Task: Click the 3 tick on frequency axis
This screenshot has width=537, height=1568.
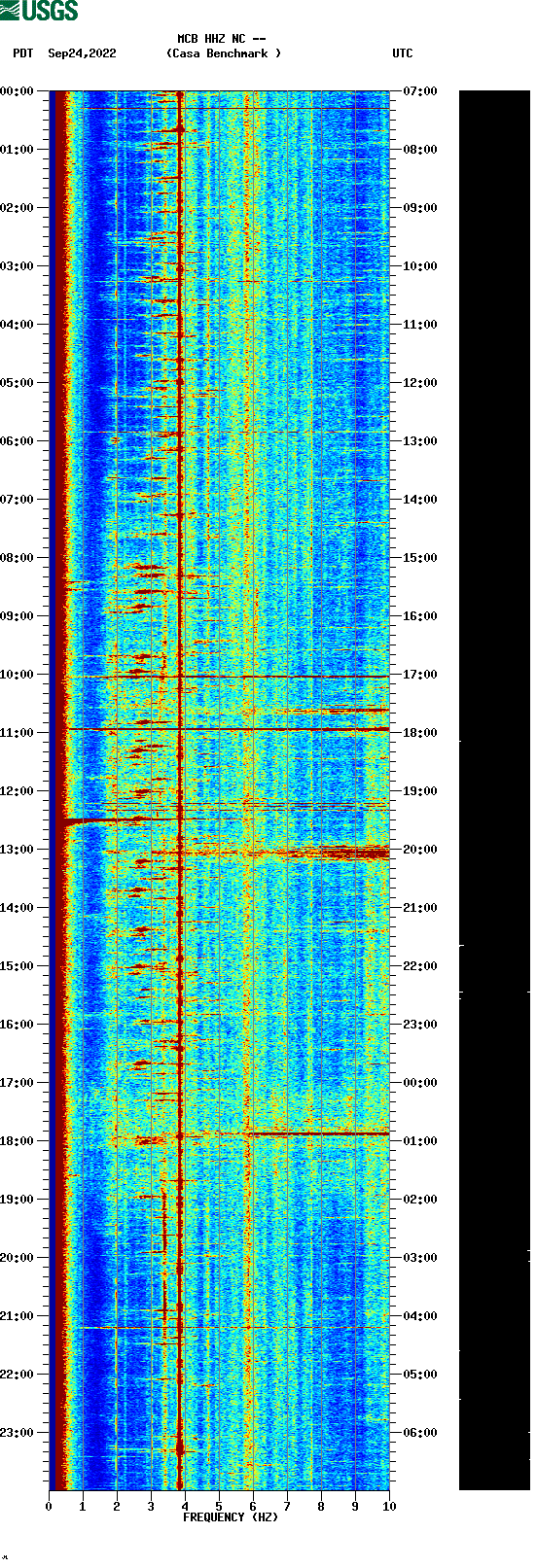Action: [x=151, y=1507]
